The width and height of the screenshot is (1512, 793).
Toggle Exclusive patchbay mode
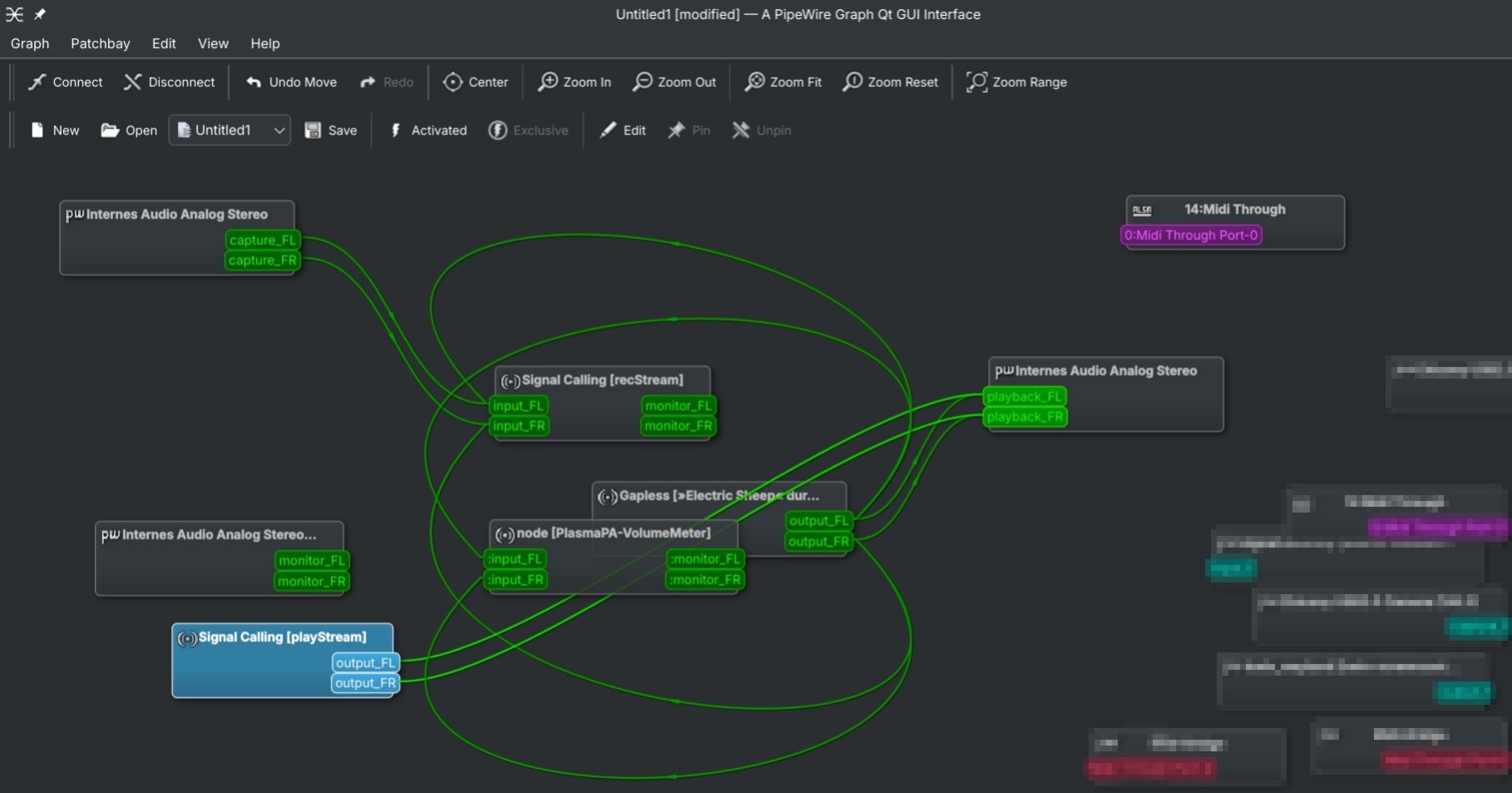pyautogui.click(x=529, y=130)
